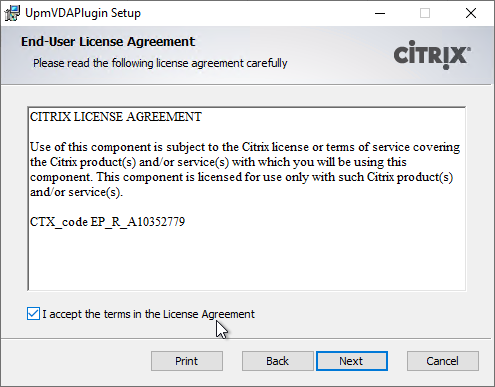Click the CTX_code EP_R_A10352779 line

click(x=107, y=222)
